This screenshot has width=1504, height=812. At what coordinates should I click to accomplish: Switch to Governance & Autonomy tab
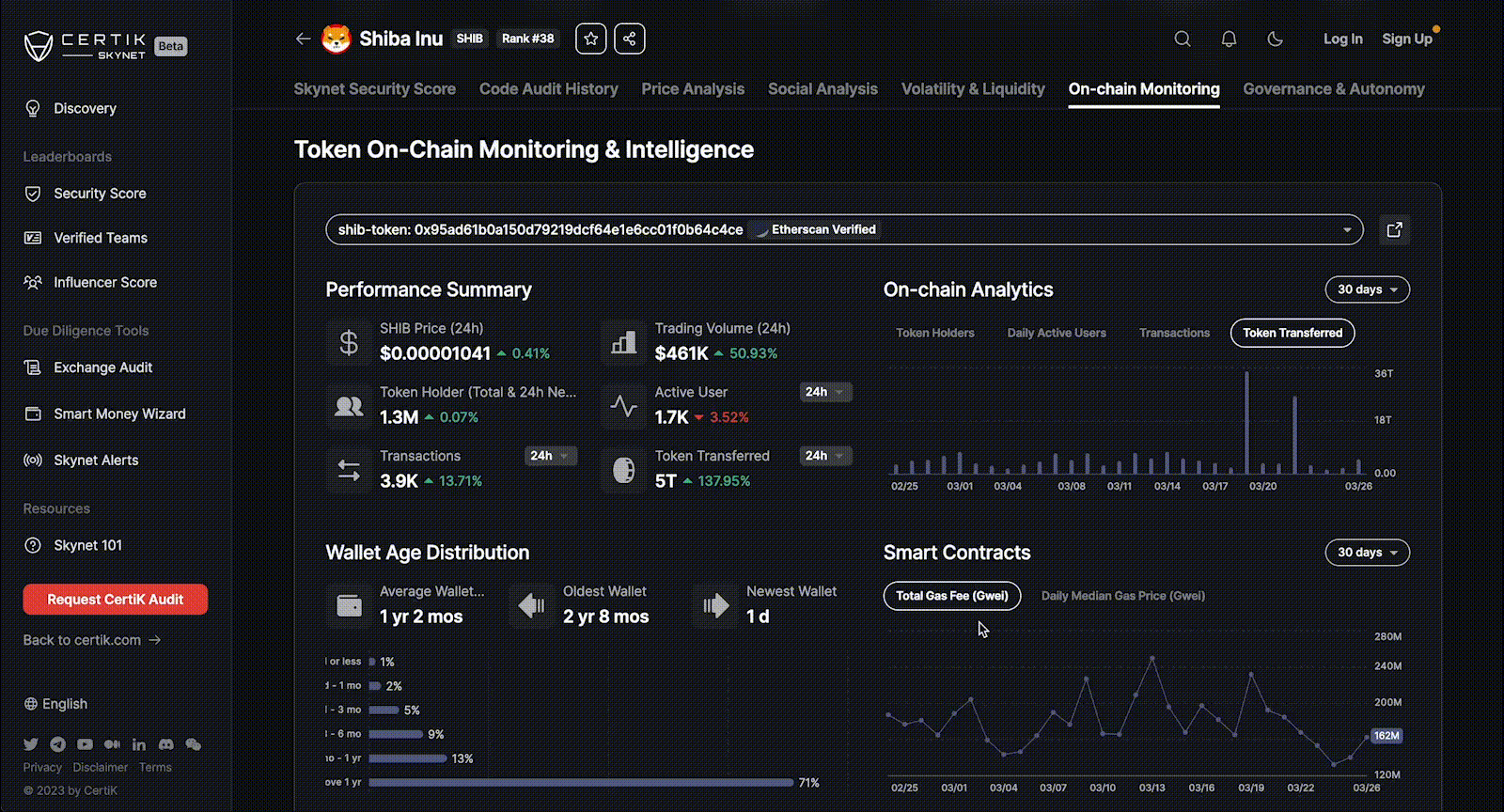click(1334, 88)
